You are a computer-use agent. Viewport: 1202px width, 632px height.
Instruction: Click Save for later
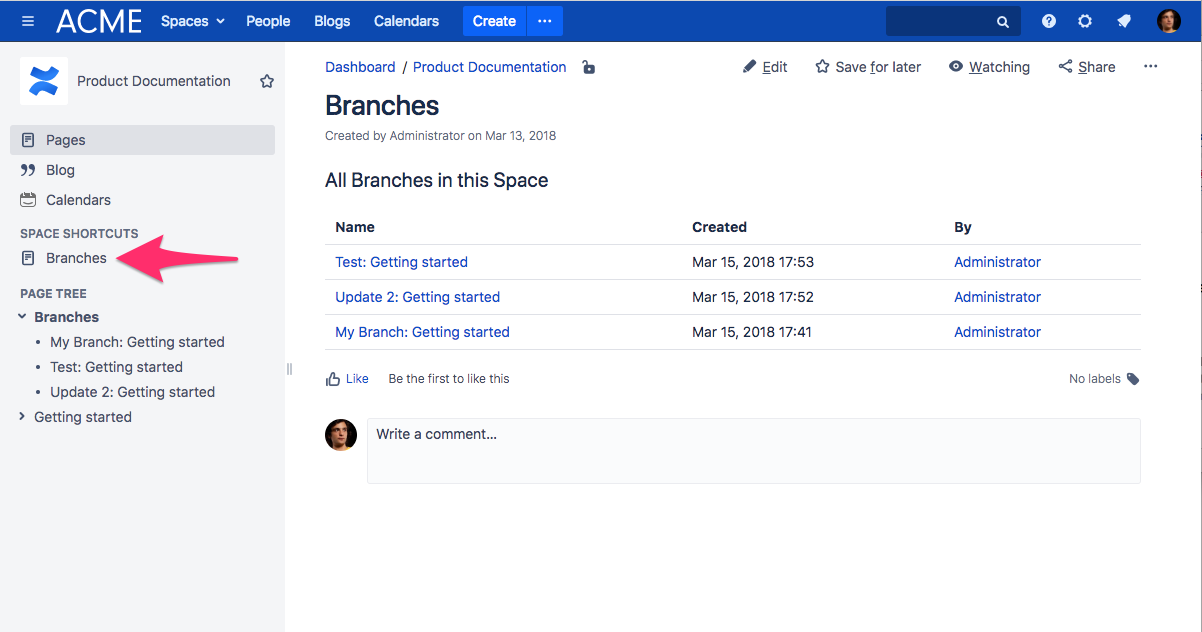tap(868, 67)
